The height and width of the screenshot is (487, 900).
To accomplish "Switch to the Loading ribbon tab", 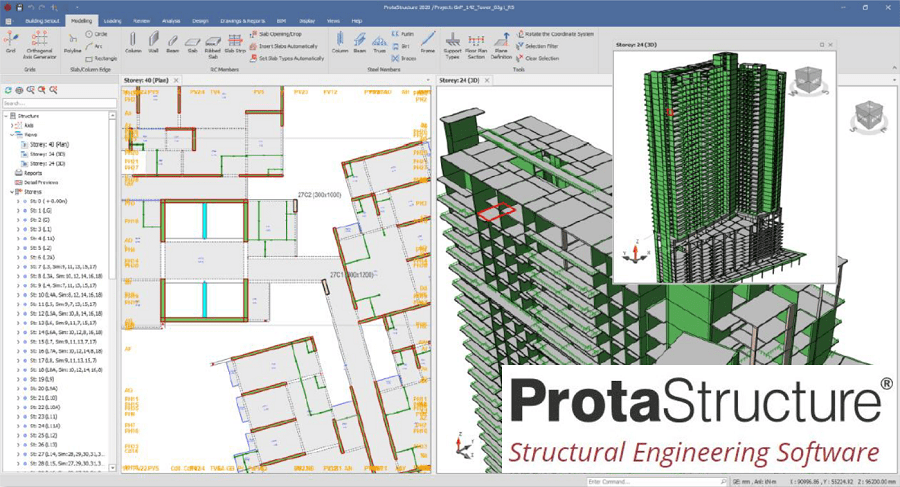I will click(112, 21).
